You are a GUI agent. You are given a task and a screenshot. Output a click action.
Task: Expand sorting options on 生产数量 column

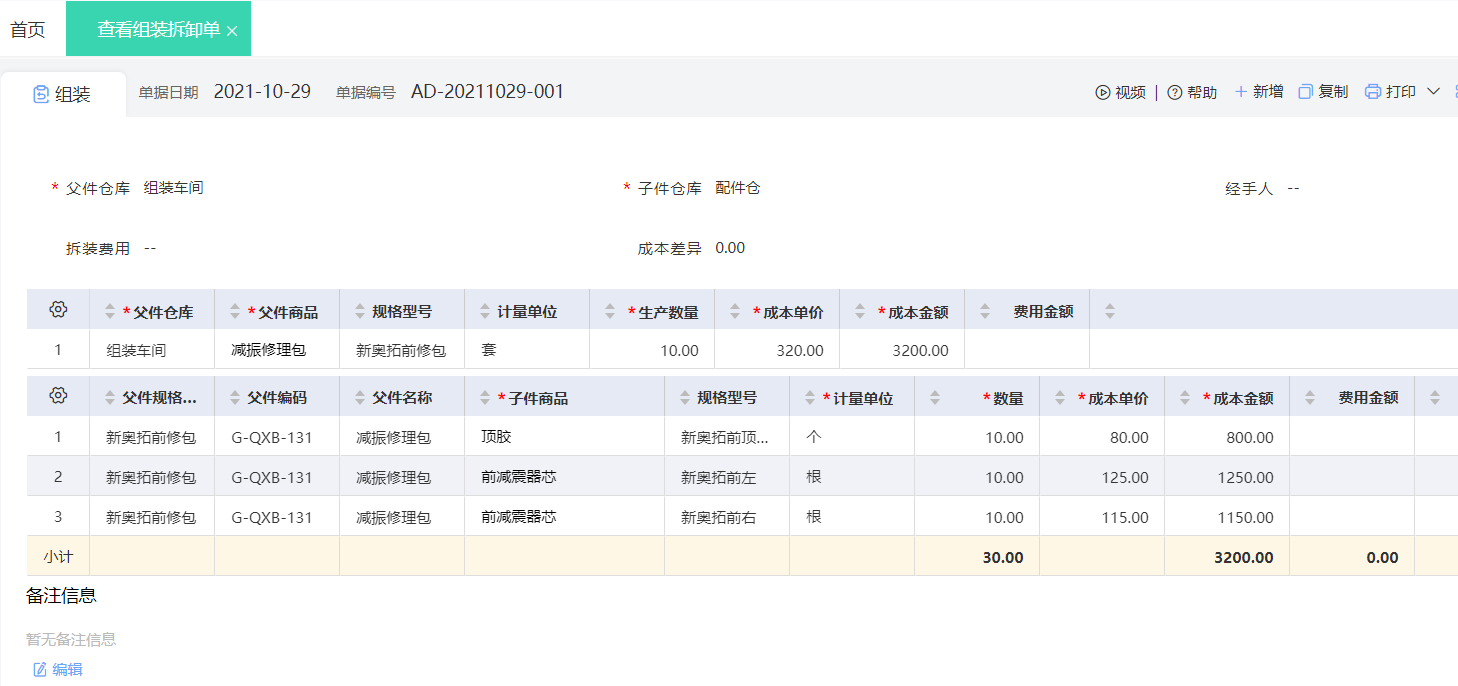(x=609, y=310)
